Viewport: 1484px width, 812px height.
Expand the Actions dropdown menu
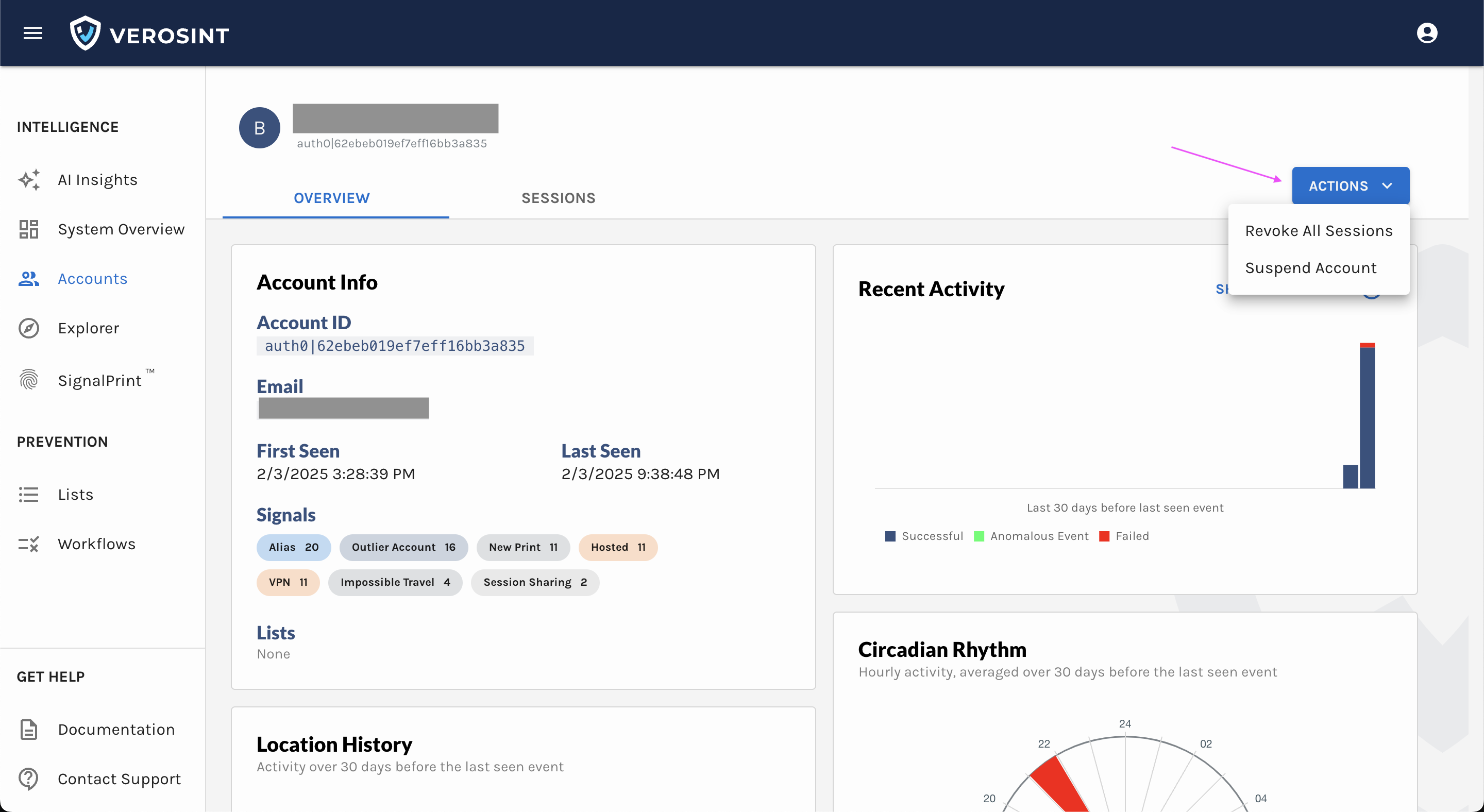(x=1350, y=185)
